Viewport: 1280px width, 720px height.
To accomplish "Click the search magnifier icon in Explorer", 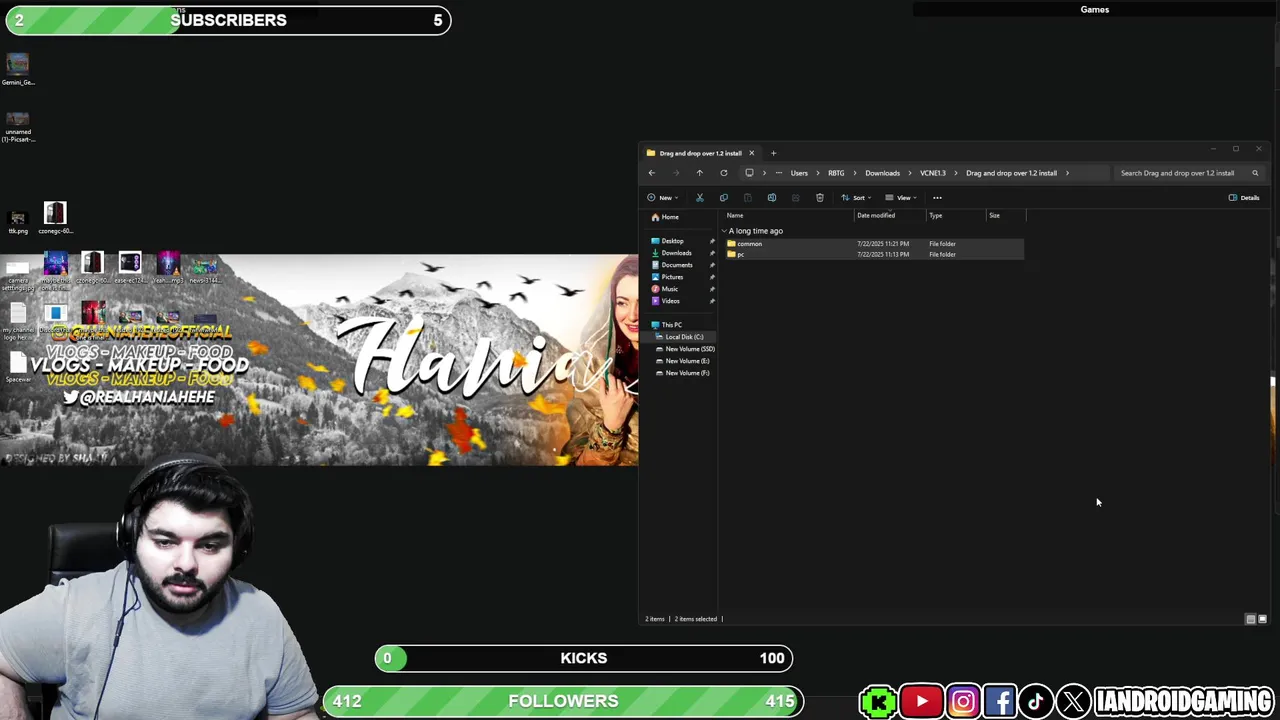I will (x=1255, y=173).
